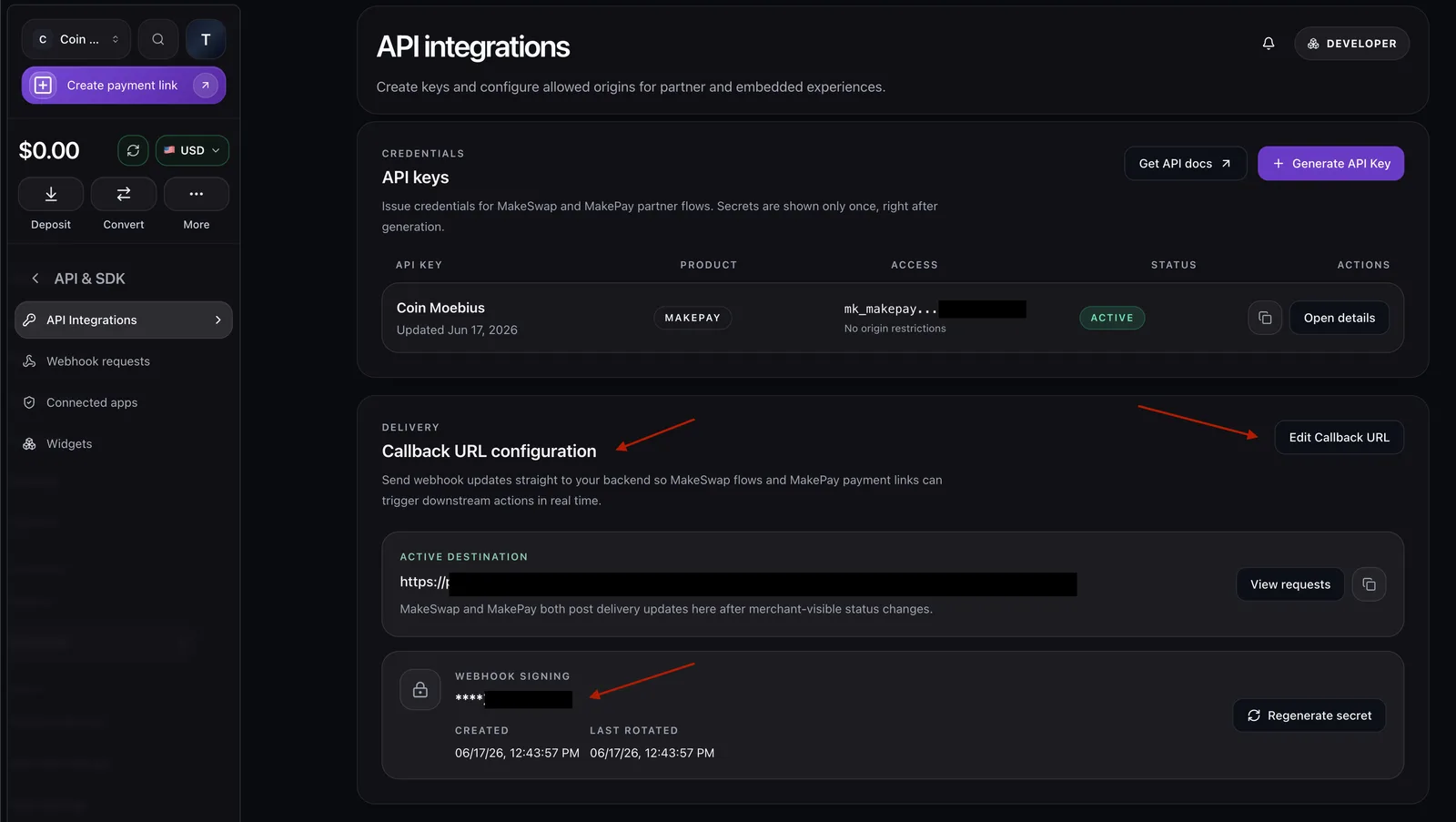The image size is (1456, 822).
Task: Click the Callback URL configuration heading
Action: pos(490,452)
